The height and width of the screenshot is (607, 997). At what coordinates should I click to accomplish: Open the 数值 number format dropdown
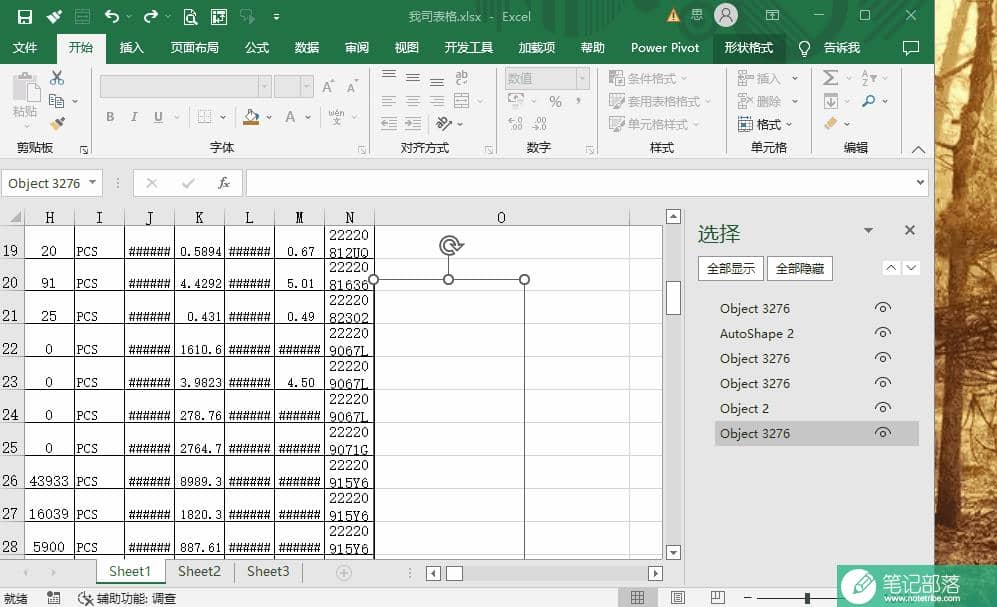582,79
